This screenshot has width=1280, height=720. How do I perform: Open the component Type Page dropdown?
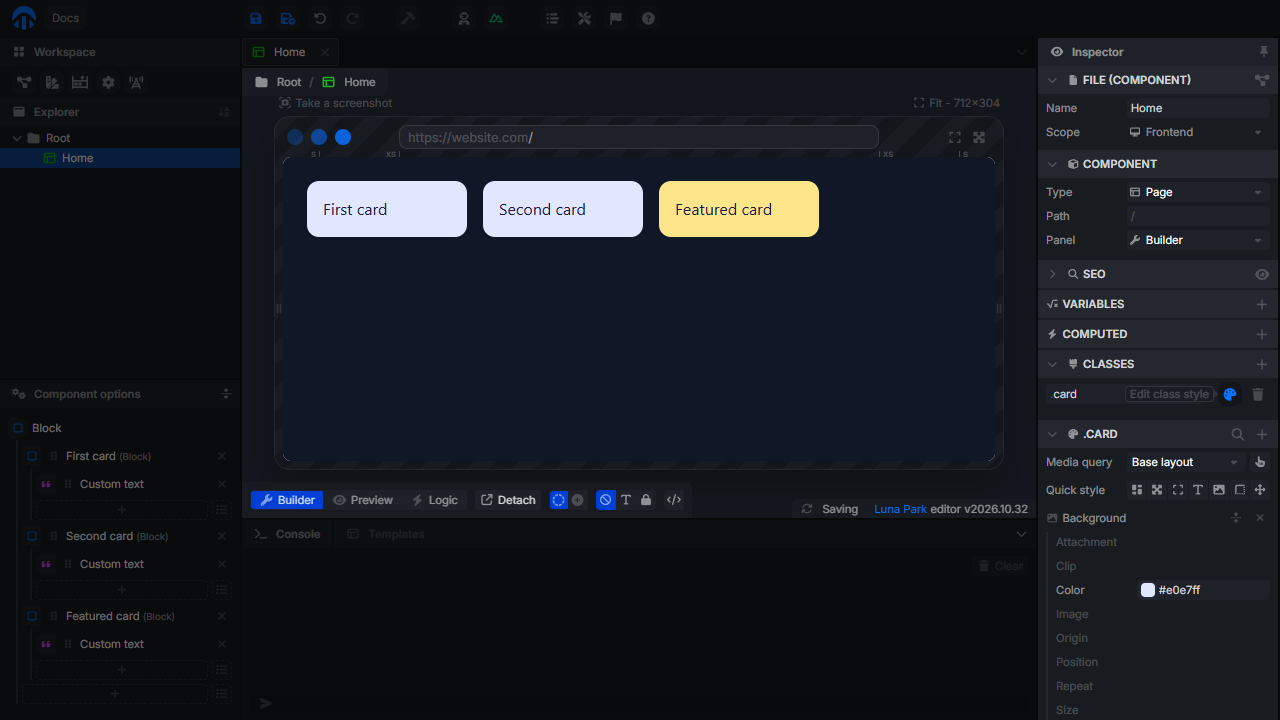point(1196,192)
